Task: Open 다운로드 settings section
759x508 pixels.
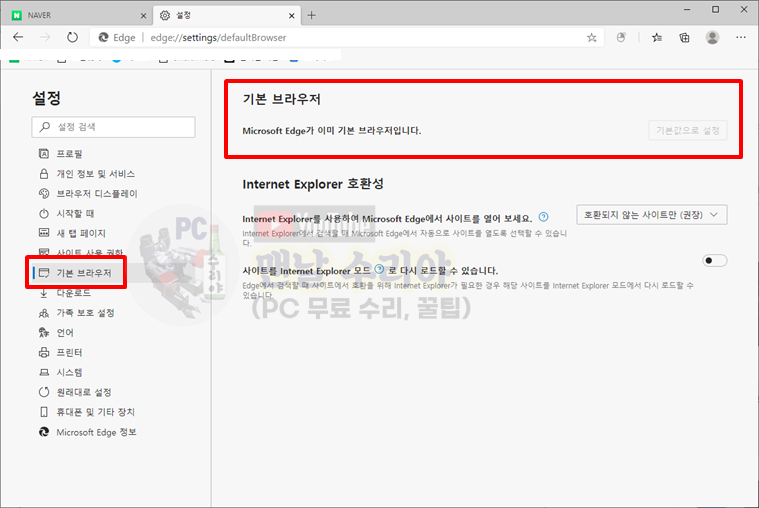Action: point(74,293)
